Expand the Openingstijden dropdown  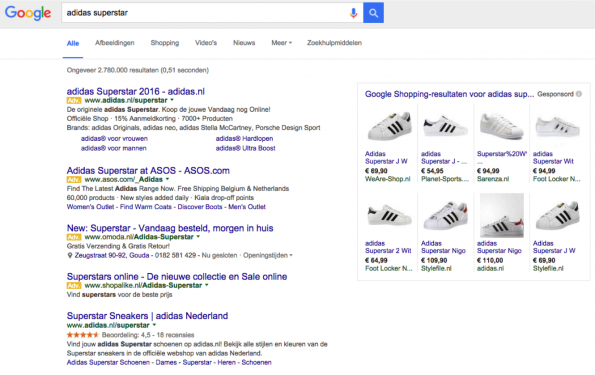click(268, 255)
